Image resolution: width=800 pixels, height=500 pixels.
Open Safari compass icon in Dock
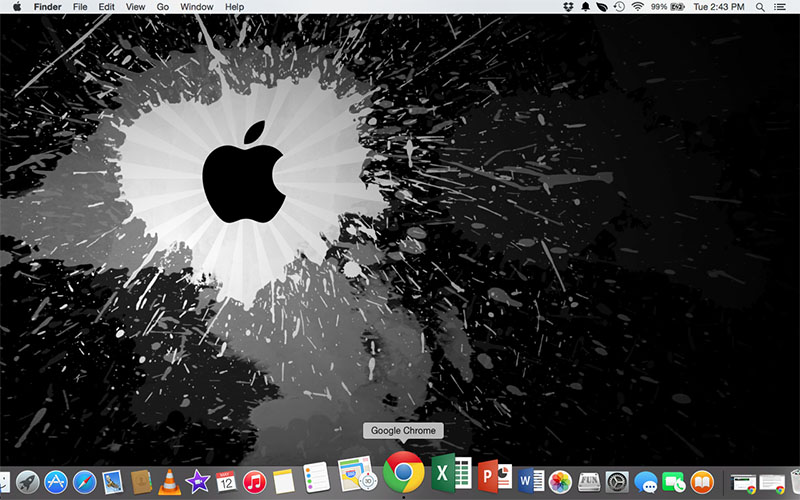click(x=84, y=482)
